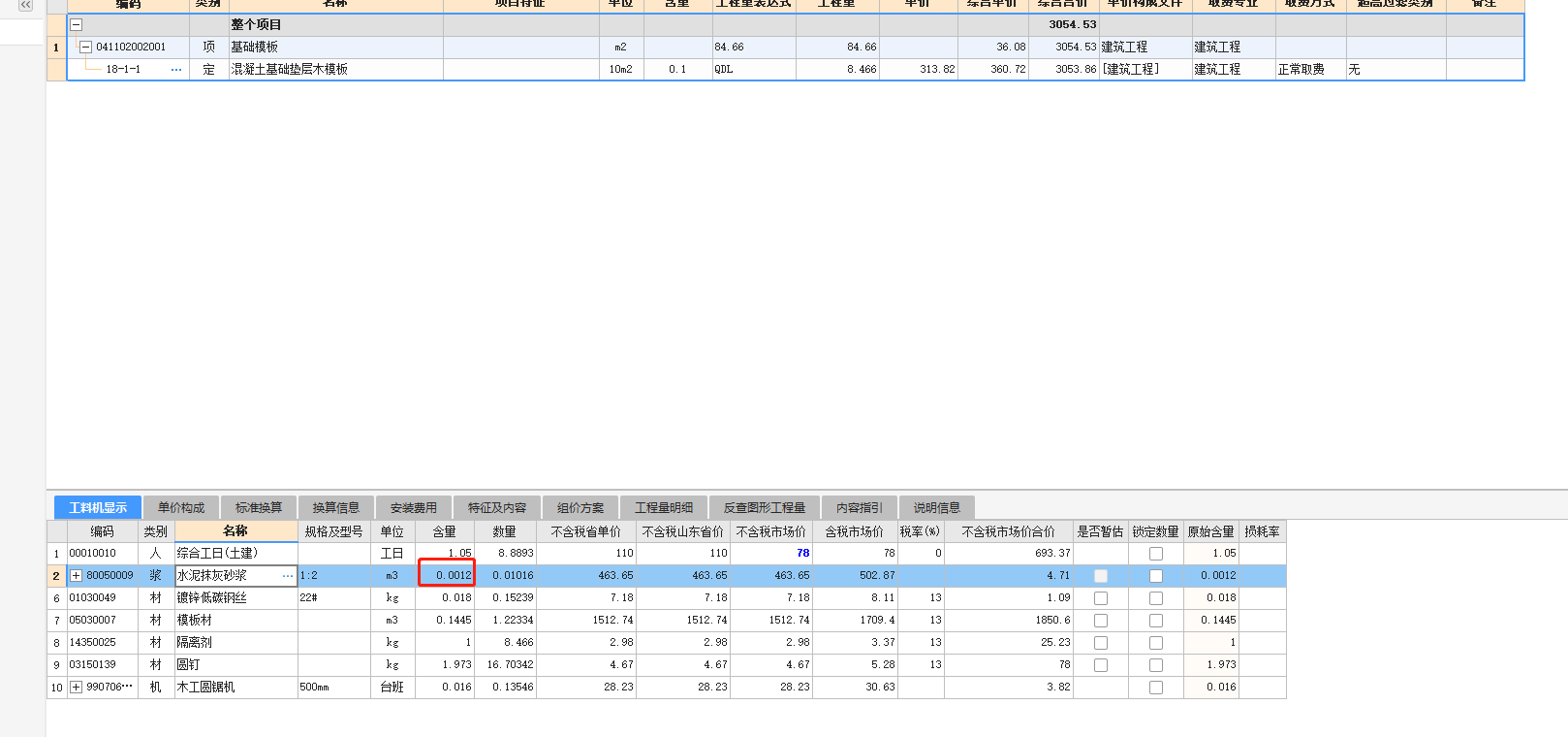Enable 锁定数量 for 模板材
The image size is (1568, 737).
1156,621
